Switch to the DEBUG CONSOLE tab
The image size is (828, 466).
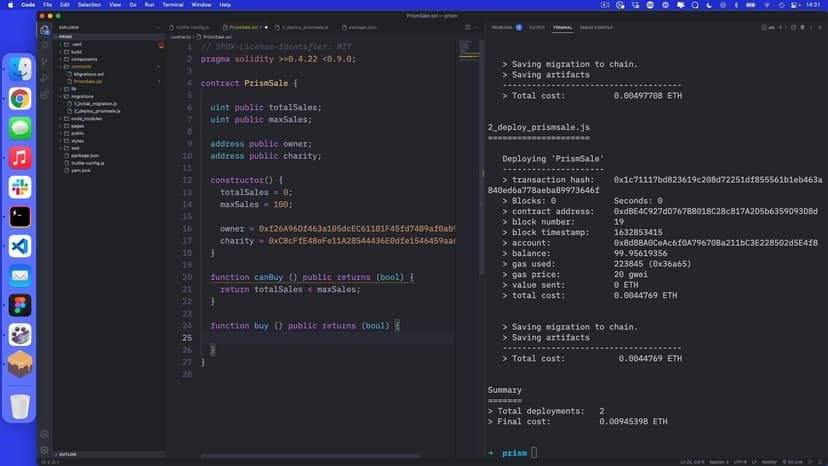596,27
